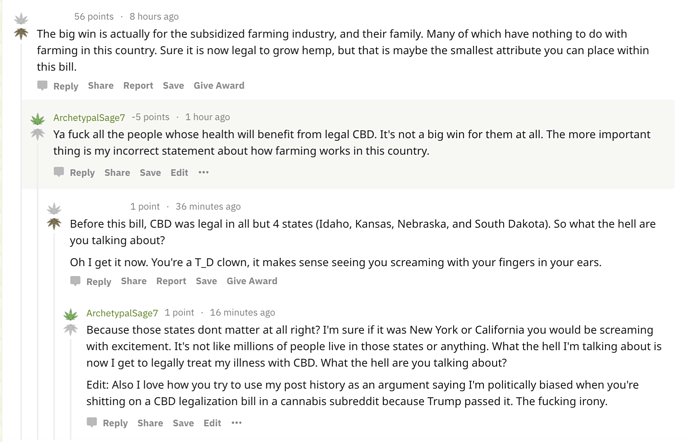Give Award to the T_D clown comment
Screen dimensions: 690x442
click(252, 281)
